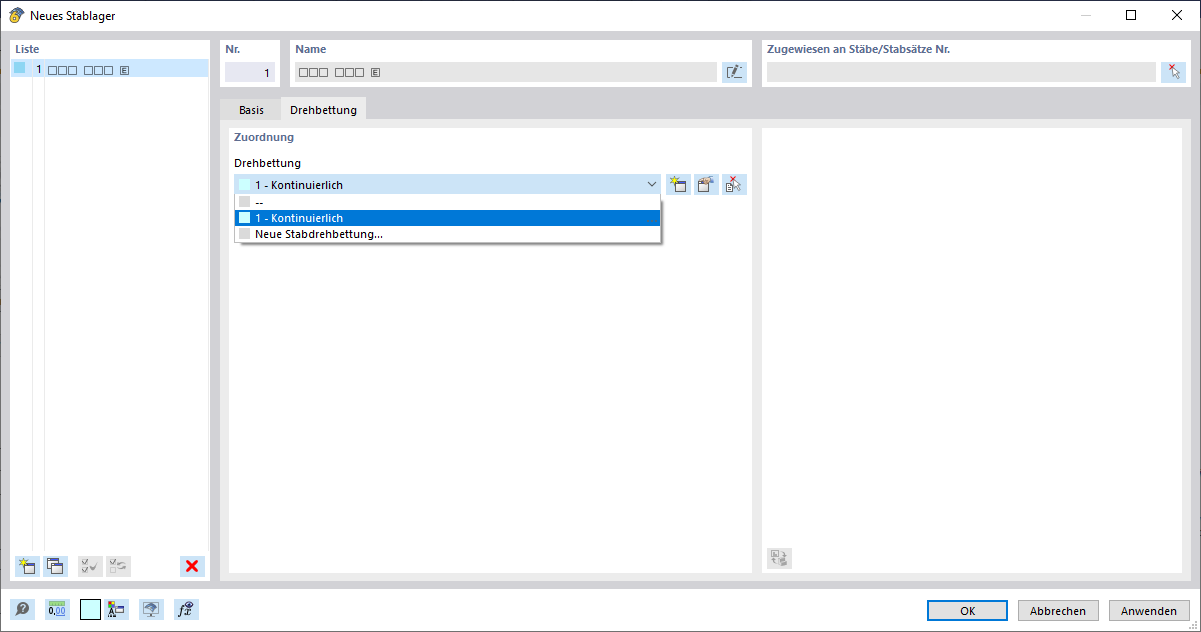Click the Anwenden button
The image size is (1201, 632).
pyautogui.click(x=1149, y=610)
